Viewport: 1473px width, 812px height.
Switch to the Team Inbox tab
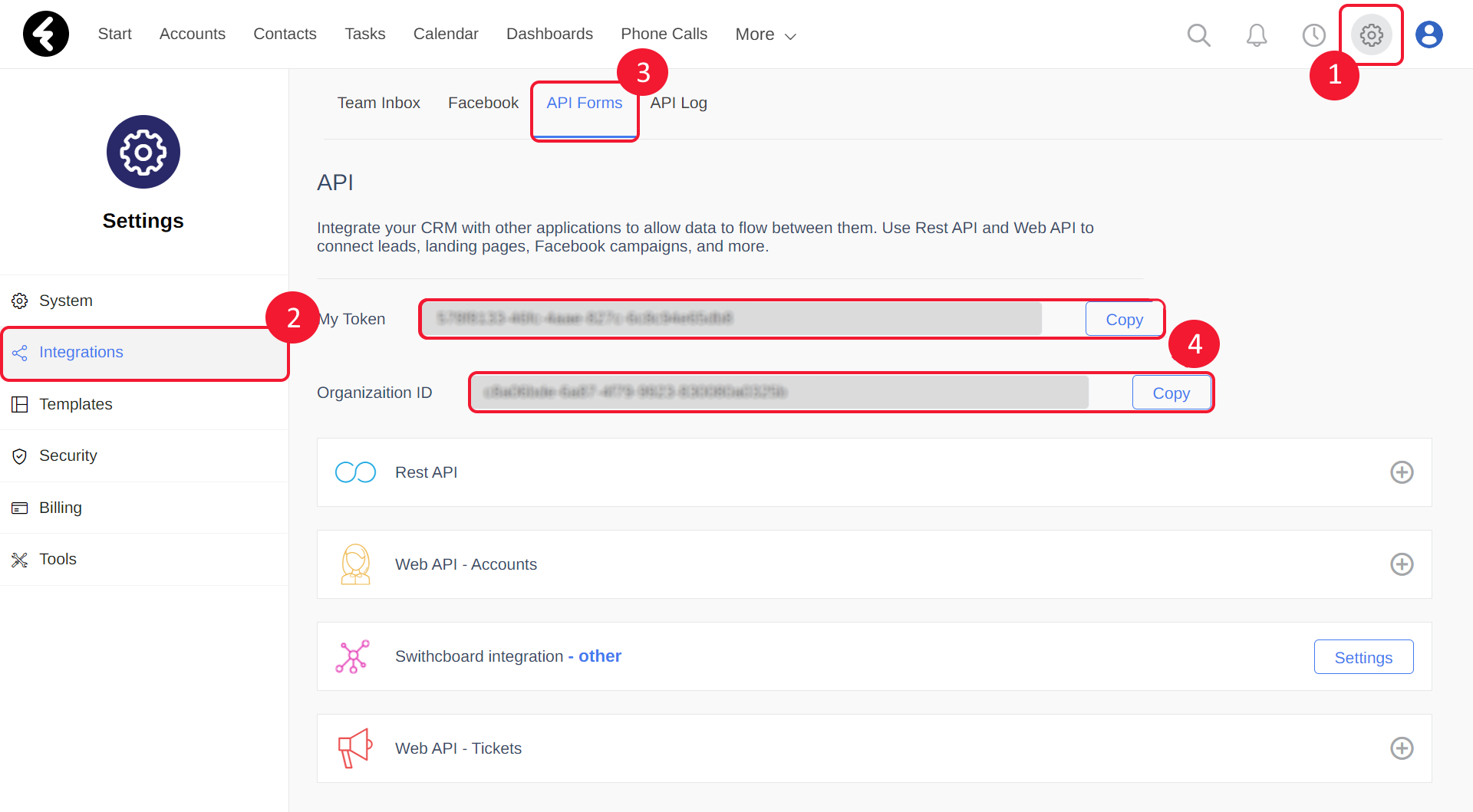tap(378, 103)
